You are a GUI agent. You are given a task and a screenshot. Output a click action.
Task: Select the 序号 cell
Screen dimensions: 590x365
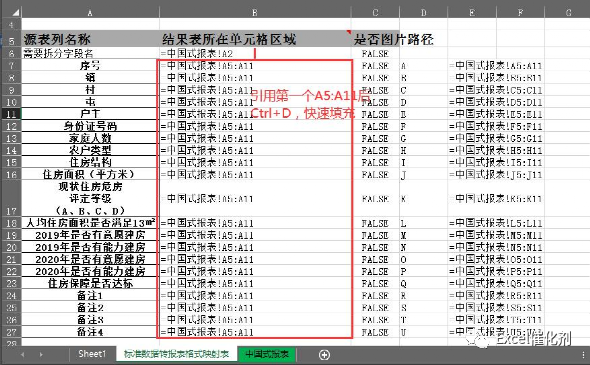point(90,65)
